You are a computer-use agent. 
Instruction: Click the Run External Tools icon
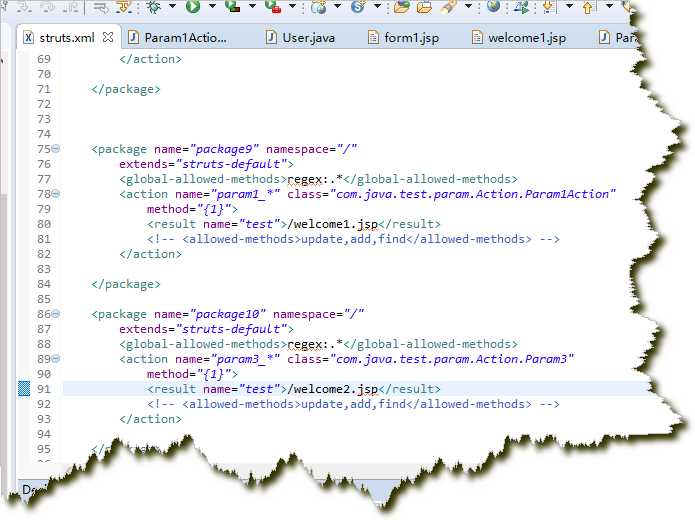coord(273,6)
